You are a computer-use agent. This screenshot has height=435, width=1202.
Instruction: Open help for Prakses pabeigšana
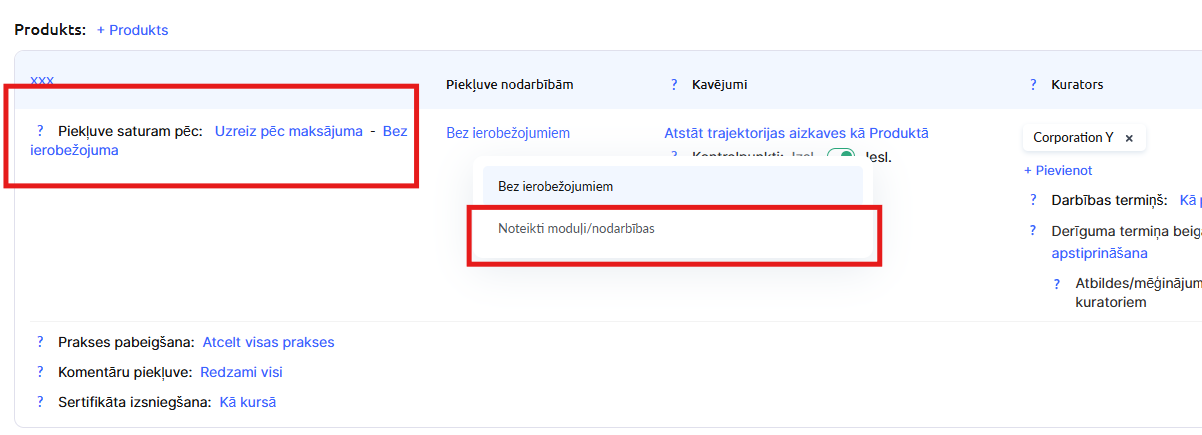tap(40, 342)
